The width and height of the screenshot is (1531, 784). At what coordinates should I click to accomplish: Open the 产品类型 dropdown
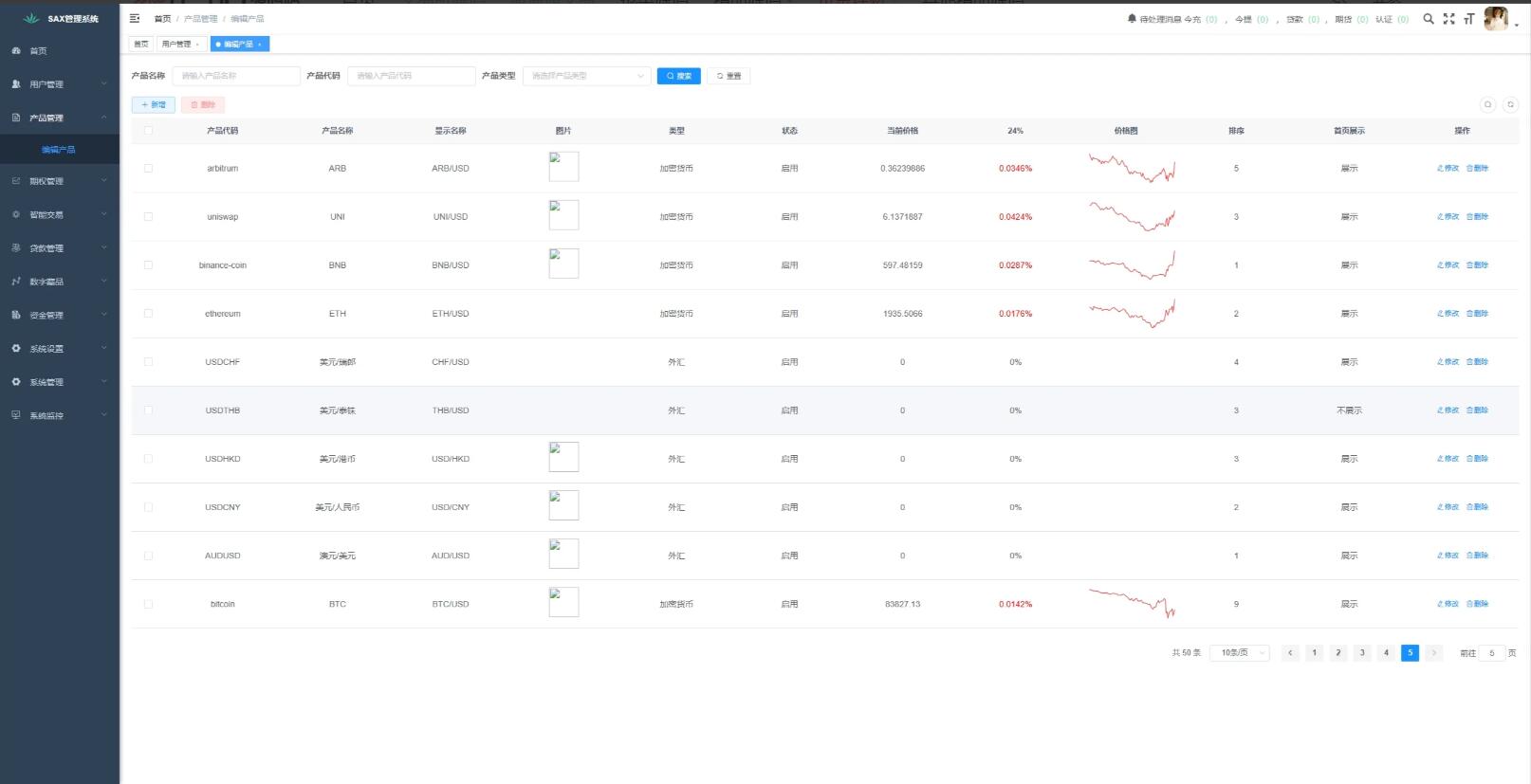click(x=586, y=76)
